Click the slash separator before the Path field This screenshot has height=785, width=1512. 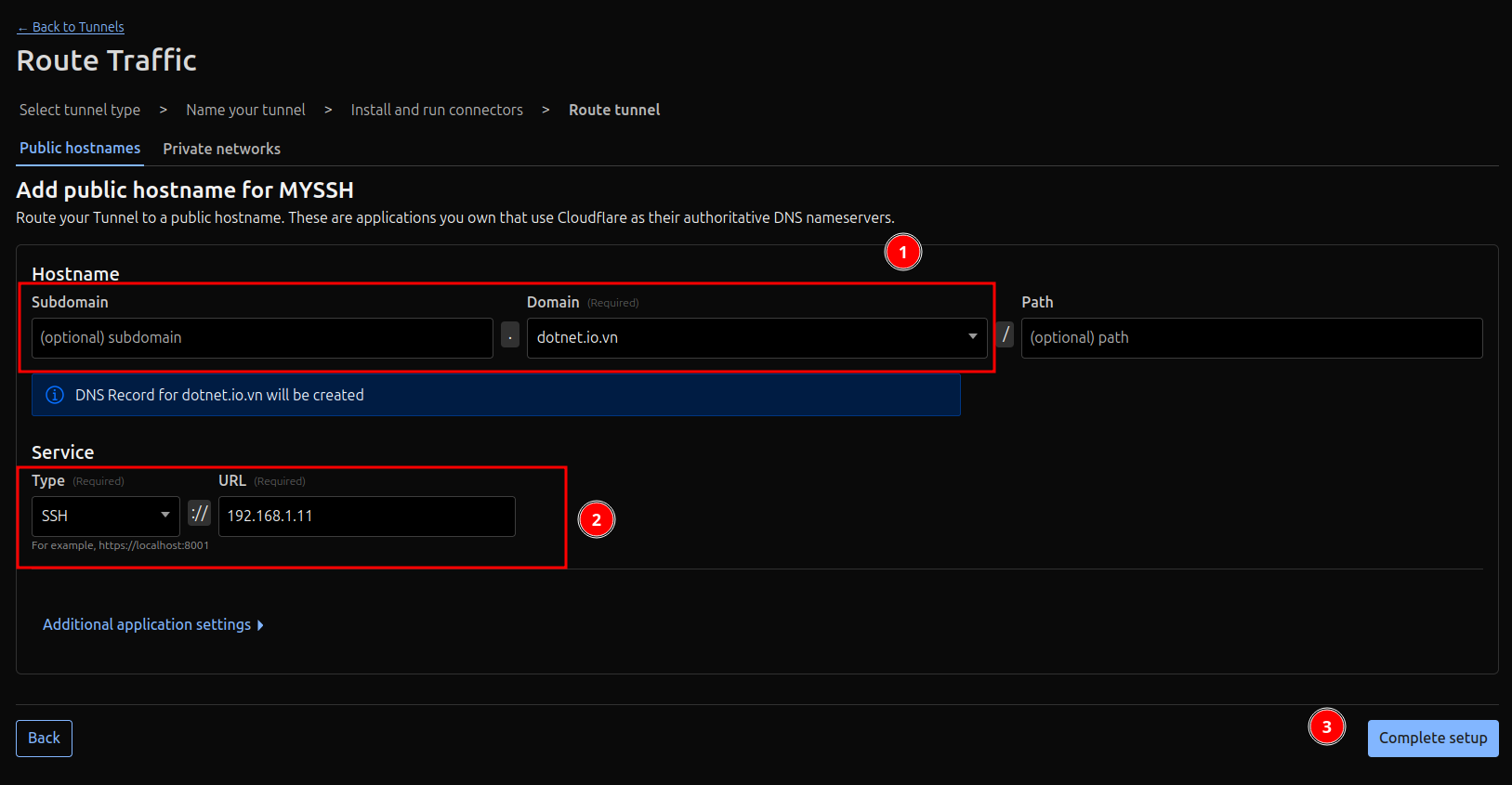(1005, 334)
